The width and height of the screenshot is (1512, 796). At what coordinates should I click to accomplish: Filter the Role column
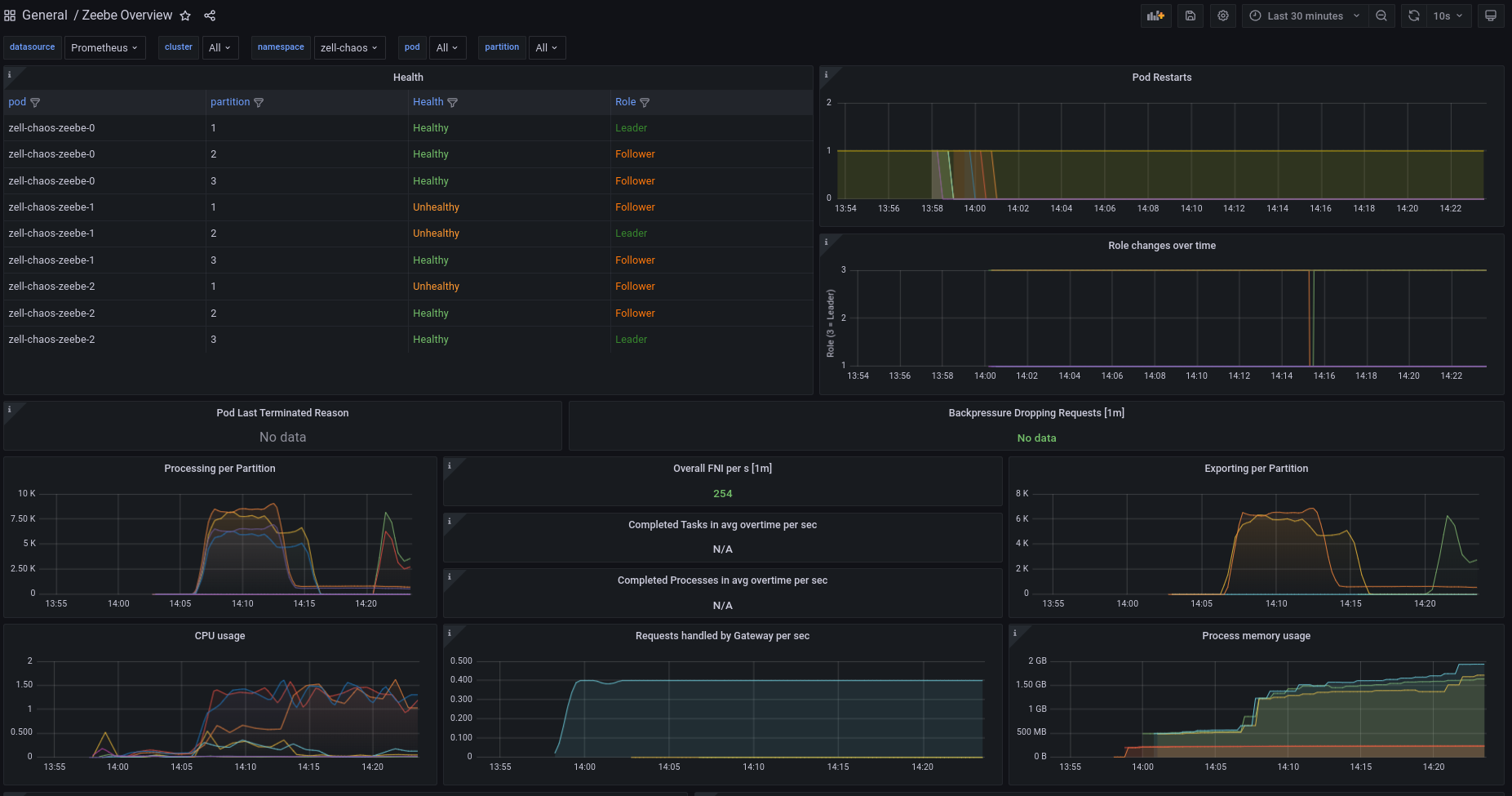pos(645,103)
